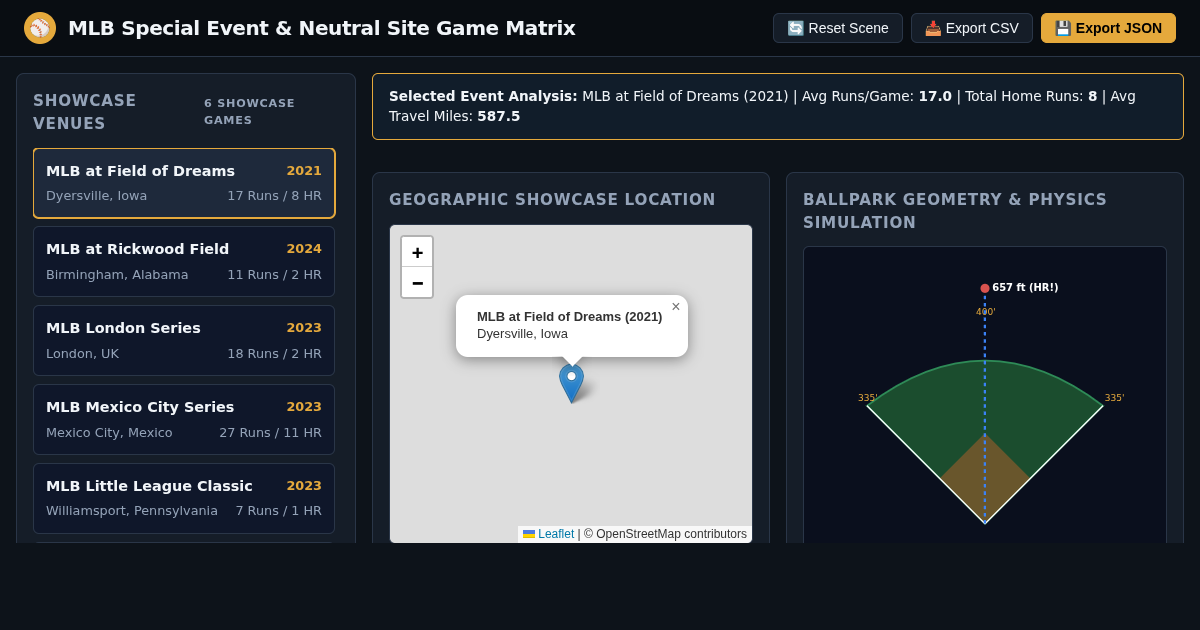Image resolution: width=1200 pixels, height=630 pixels.
Task: Click the 657 ft home run ball marker
Action: (x=985, y=288)
